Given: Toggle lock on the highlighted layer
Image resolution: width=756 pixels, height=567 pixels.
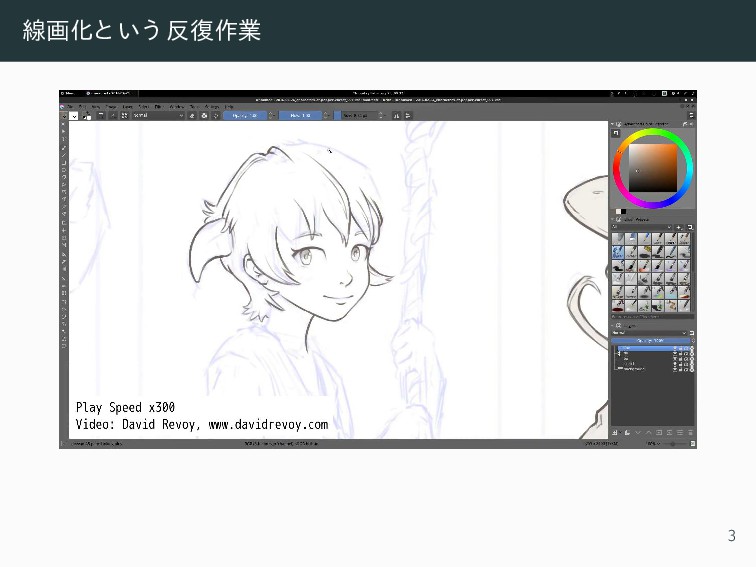Looking at the screenshot, I should 681,348.
